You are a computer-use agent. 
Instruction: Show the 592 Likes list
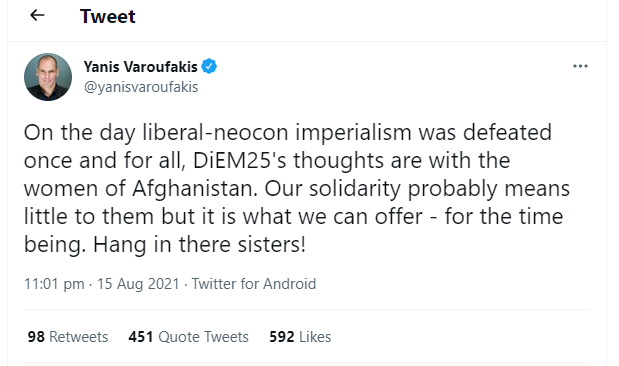click(x=300, y=337)
